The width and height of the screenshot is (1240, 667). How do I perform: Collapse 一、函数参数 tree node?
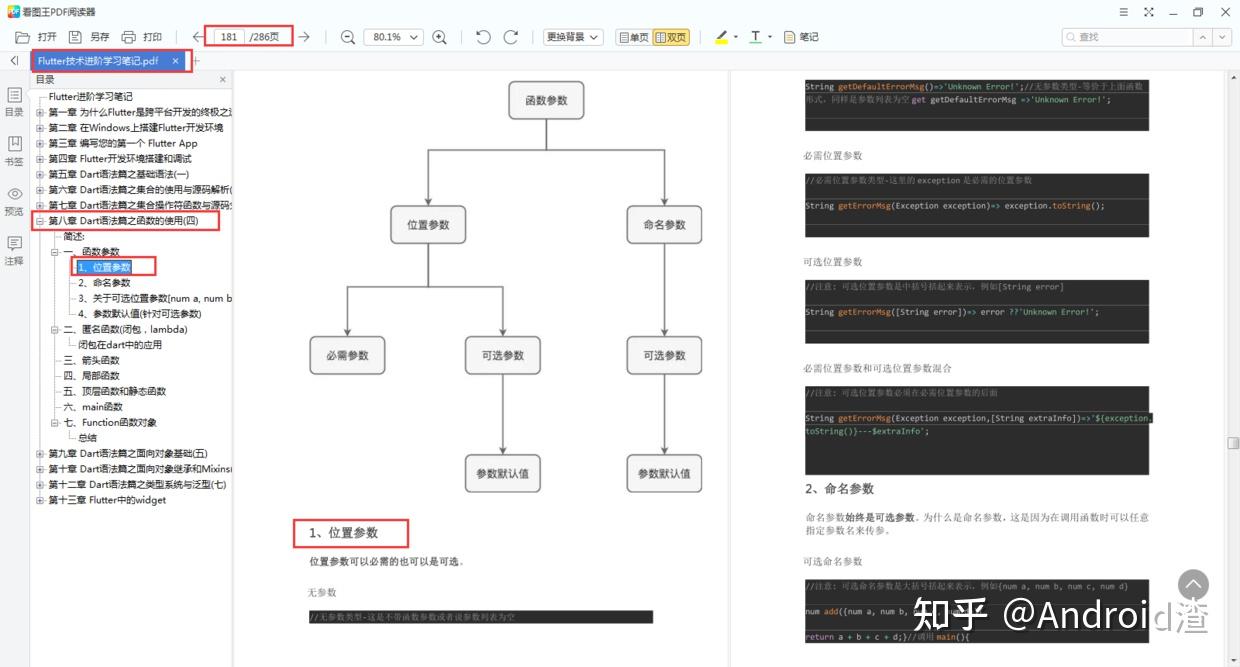pyautogui.click(x=55, y=252)
